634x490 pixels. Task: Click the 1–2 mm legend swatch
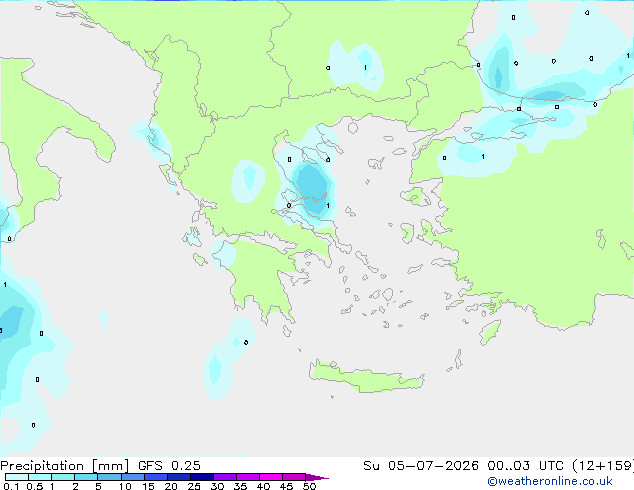point(63,477)
